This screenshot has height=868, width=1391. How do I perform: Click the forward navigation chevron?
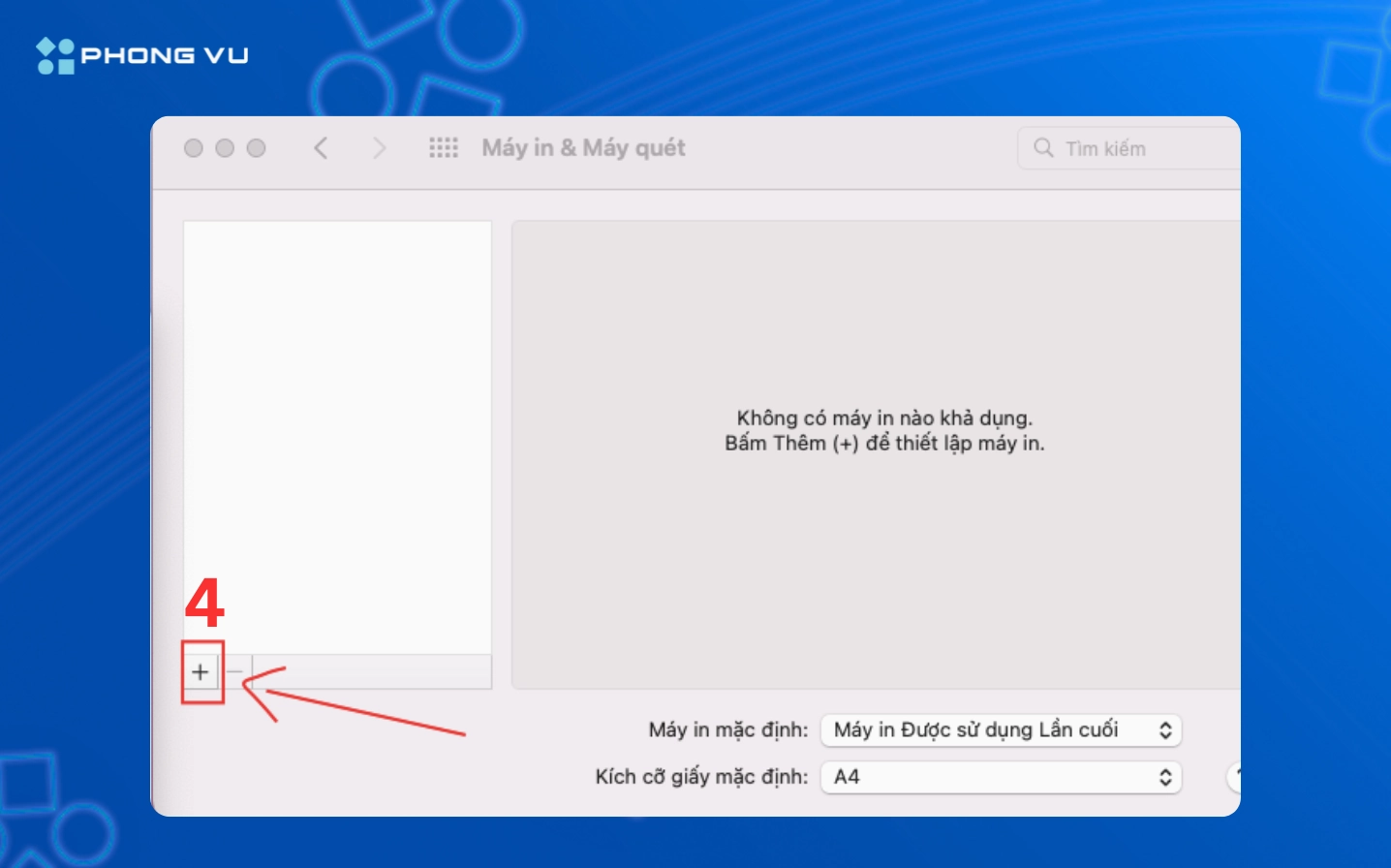(x=379, y=148)
